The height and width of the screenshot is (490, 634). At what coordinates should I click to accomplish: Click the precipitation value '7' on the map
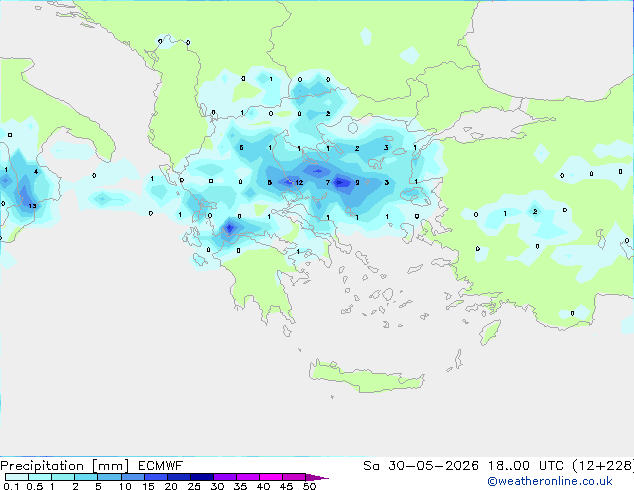[x=328, y=182]
